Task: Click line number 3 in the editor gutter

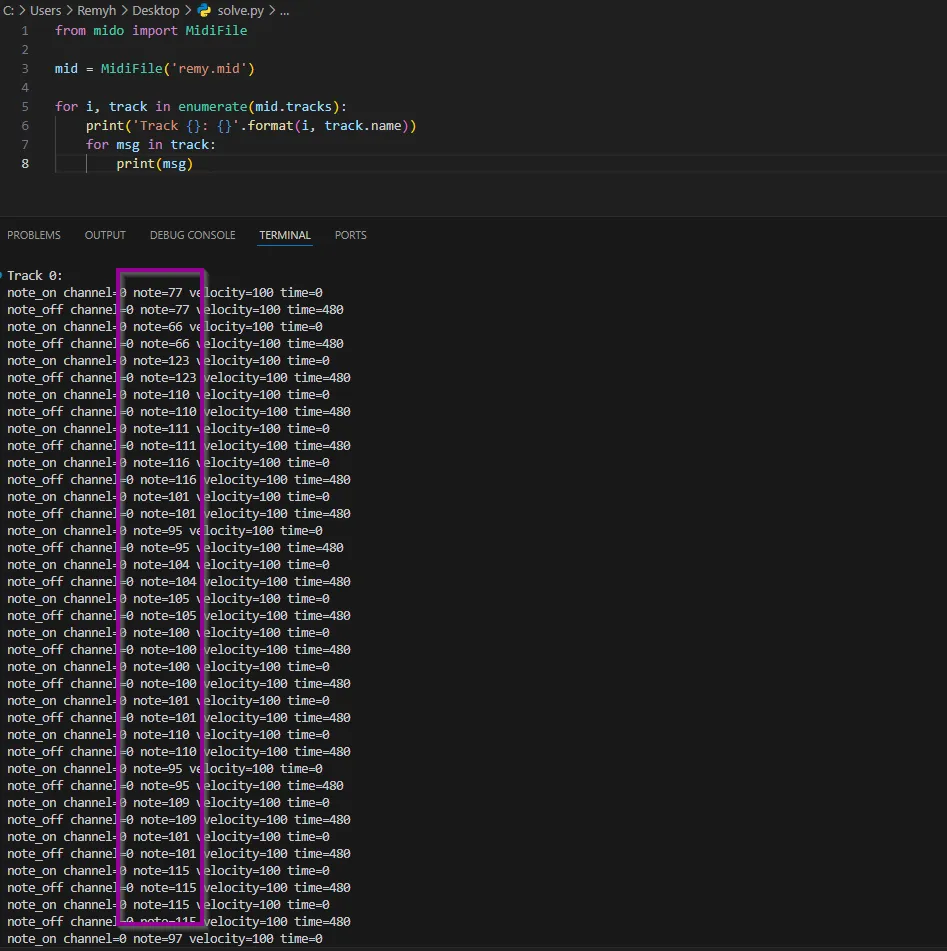Action: click(x=25, y=69)
